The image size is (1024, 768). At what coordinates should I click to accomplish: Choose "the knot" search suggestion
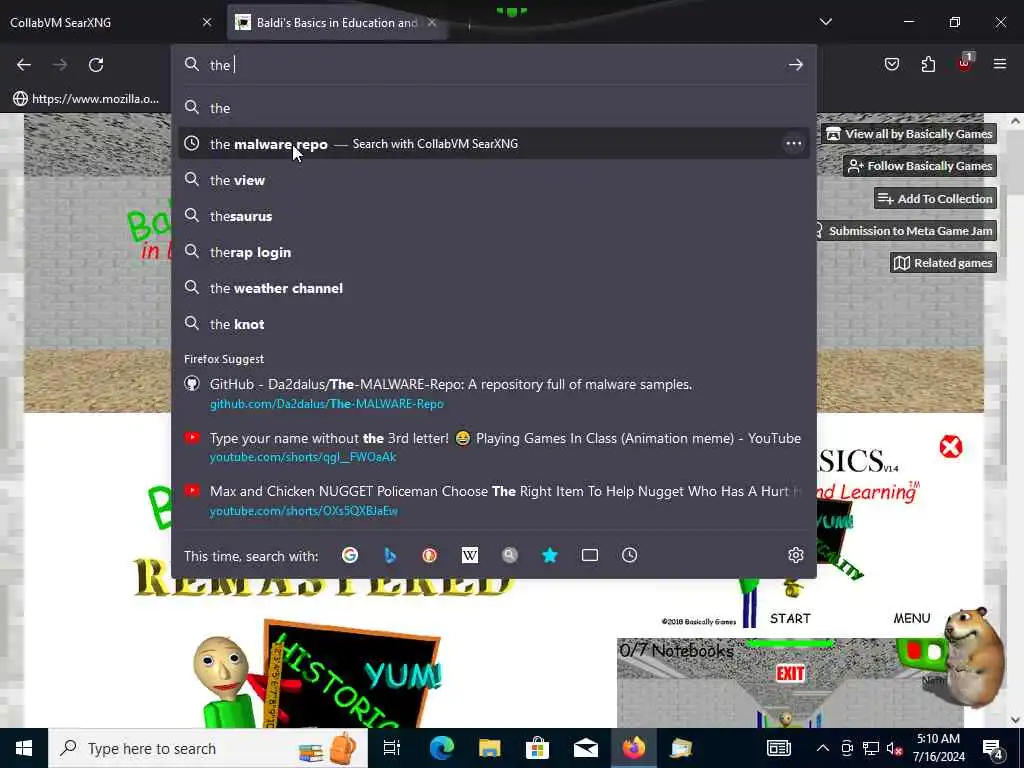pyautogui.click(x=494, y=324)
